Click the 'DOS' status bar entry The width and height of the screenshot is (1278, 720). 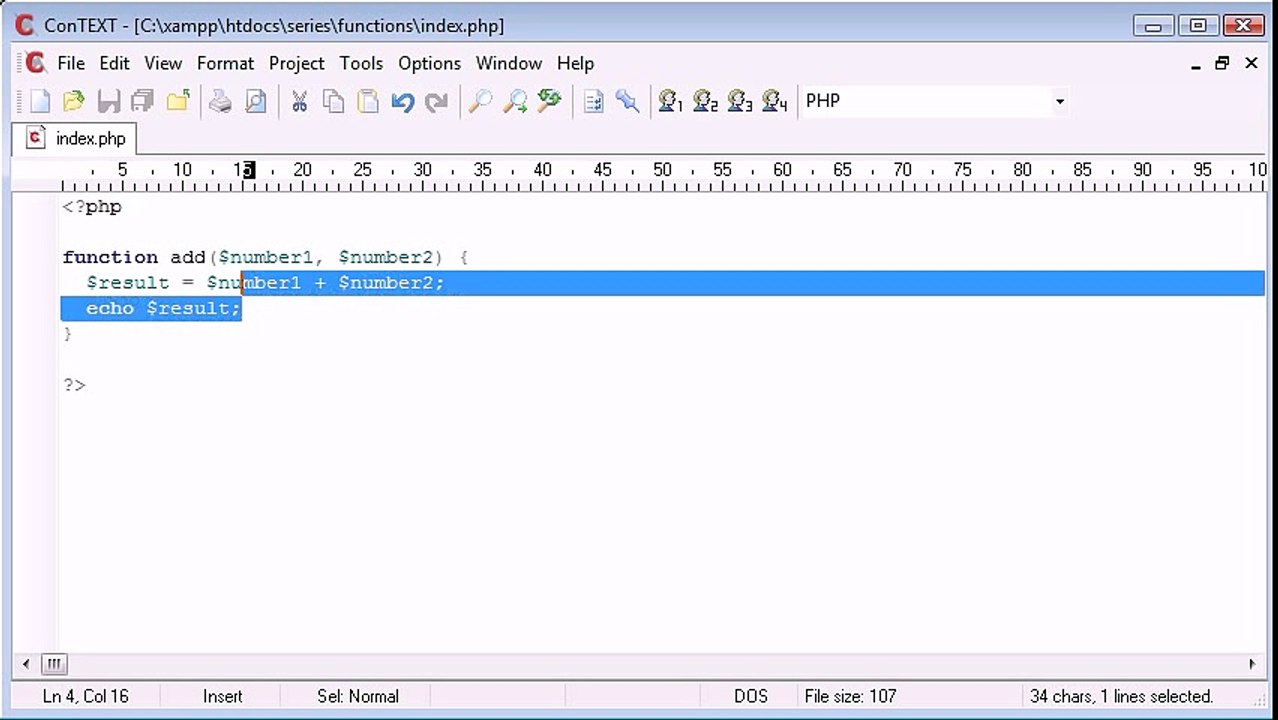click(x=751, y=696)
